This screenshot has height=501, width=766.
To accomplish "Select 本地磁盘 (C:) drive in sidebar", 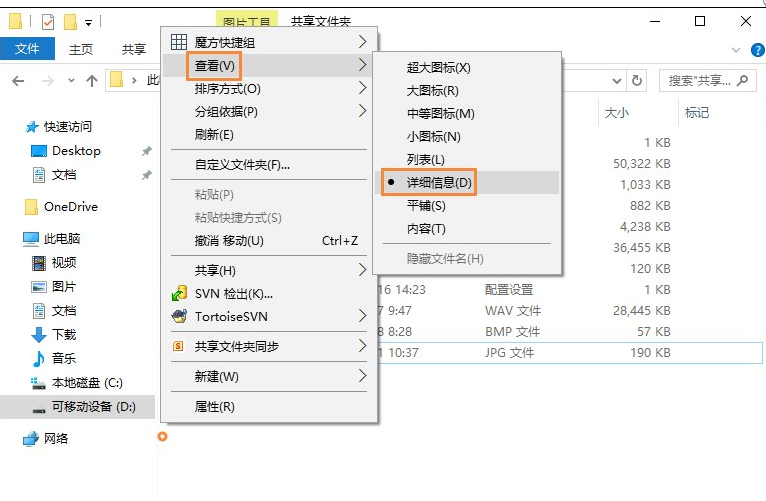I will (x=86, y=382).
